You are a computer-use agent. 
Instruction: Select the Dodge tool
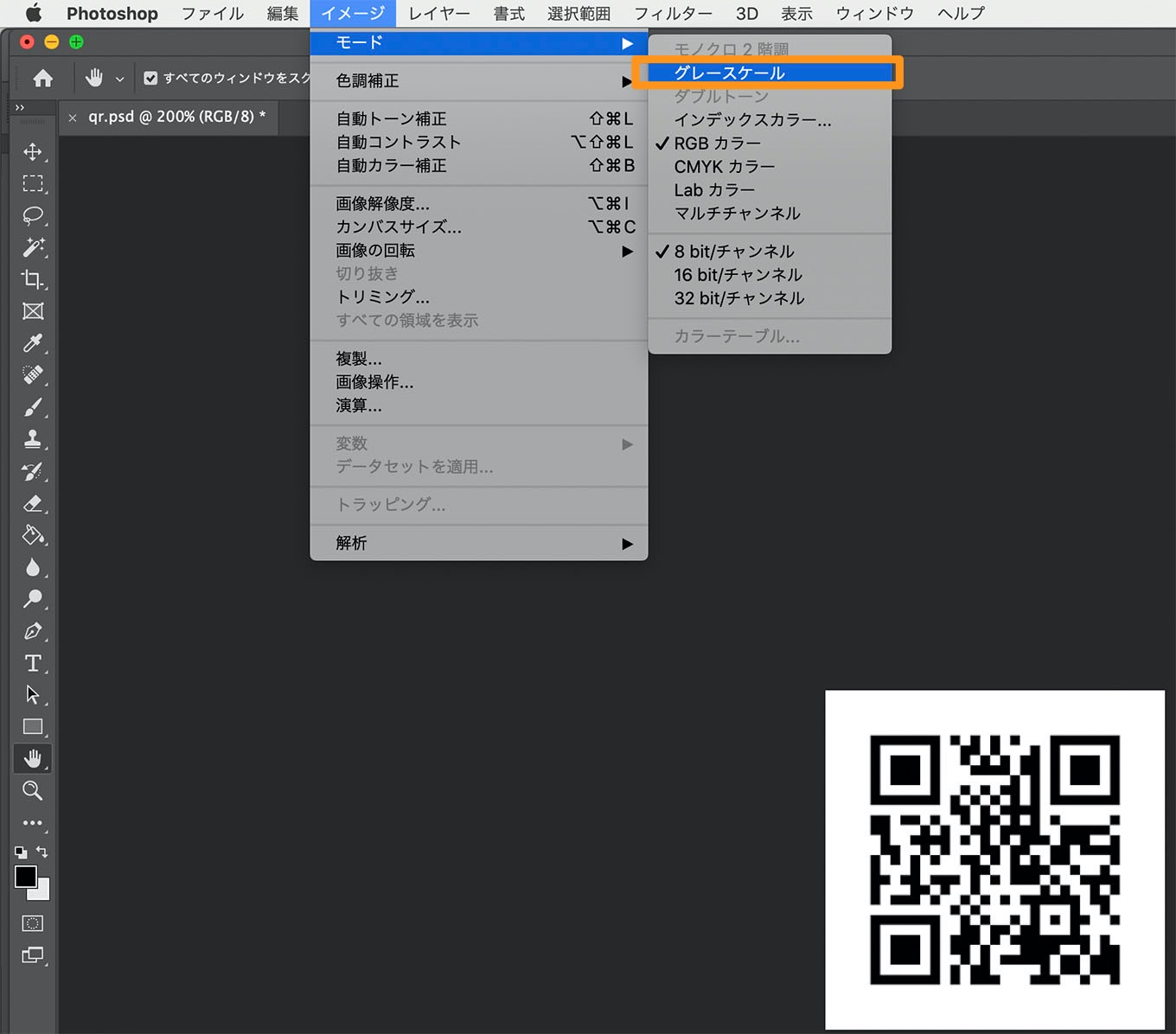coord(33,599)
